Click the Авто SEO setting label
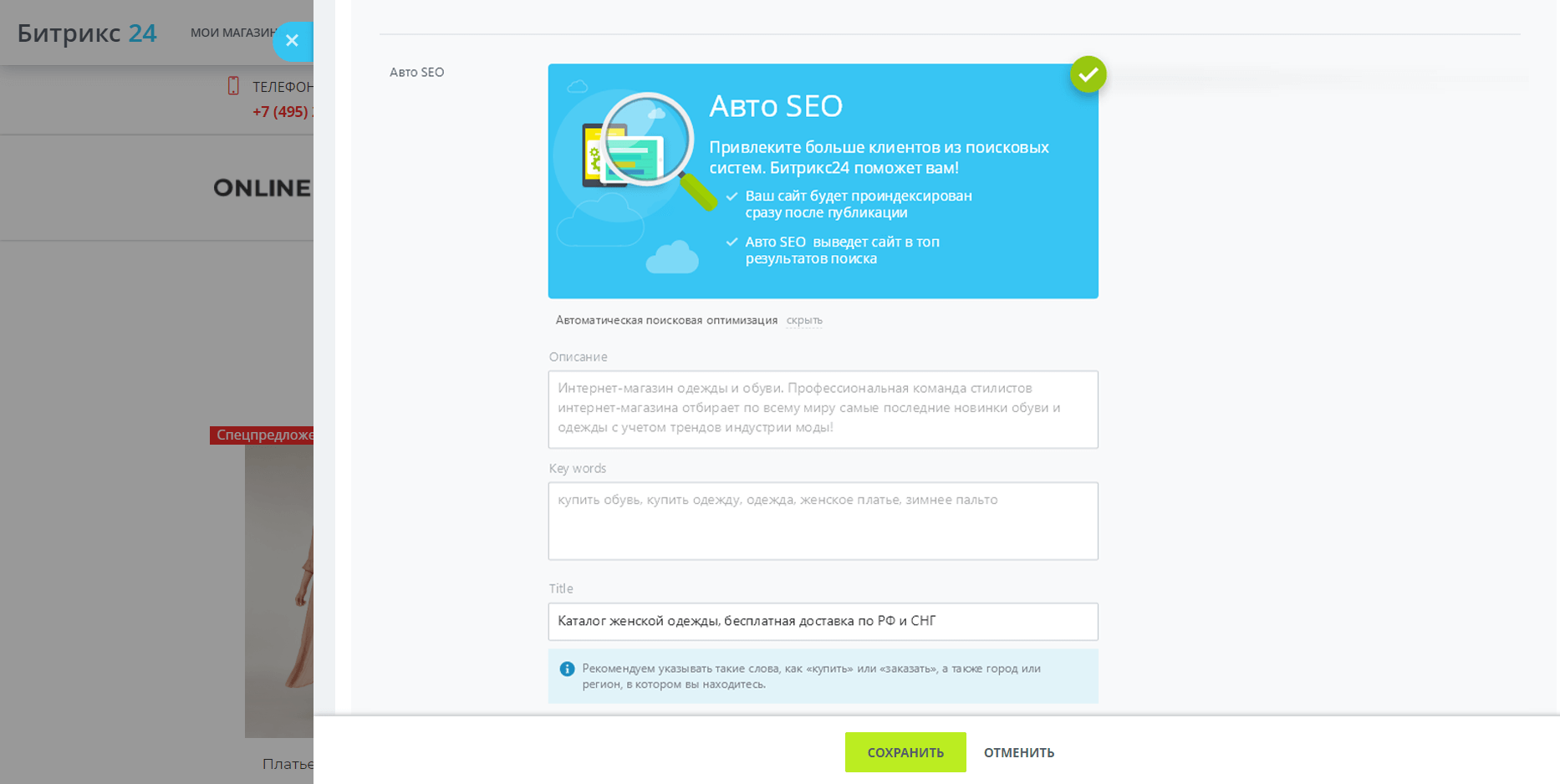This screenshot has width=1560, height=784. pos(416,73)
